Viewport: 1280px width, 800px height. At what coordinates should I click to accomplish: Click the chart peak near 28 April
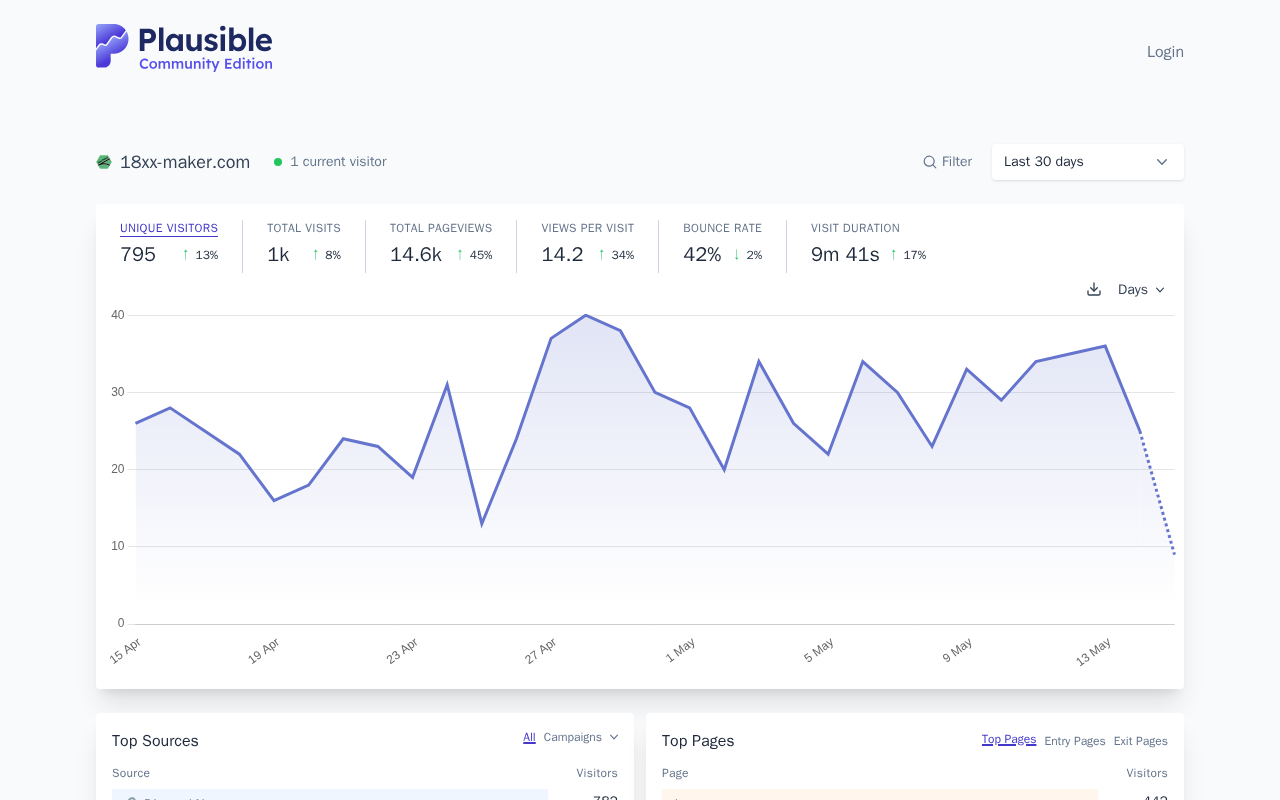(x=586, y=315)
